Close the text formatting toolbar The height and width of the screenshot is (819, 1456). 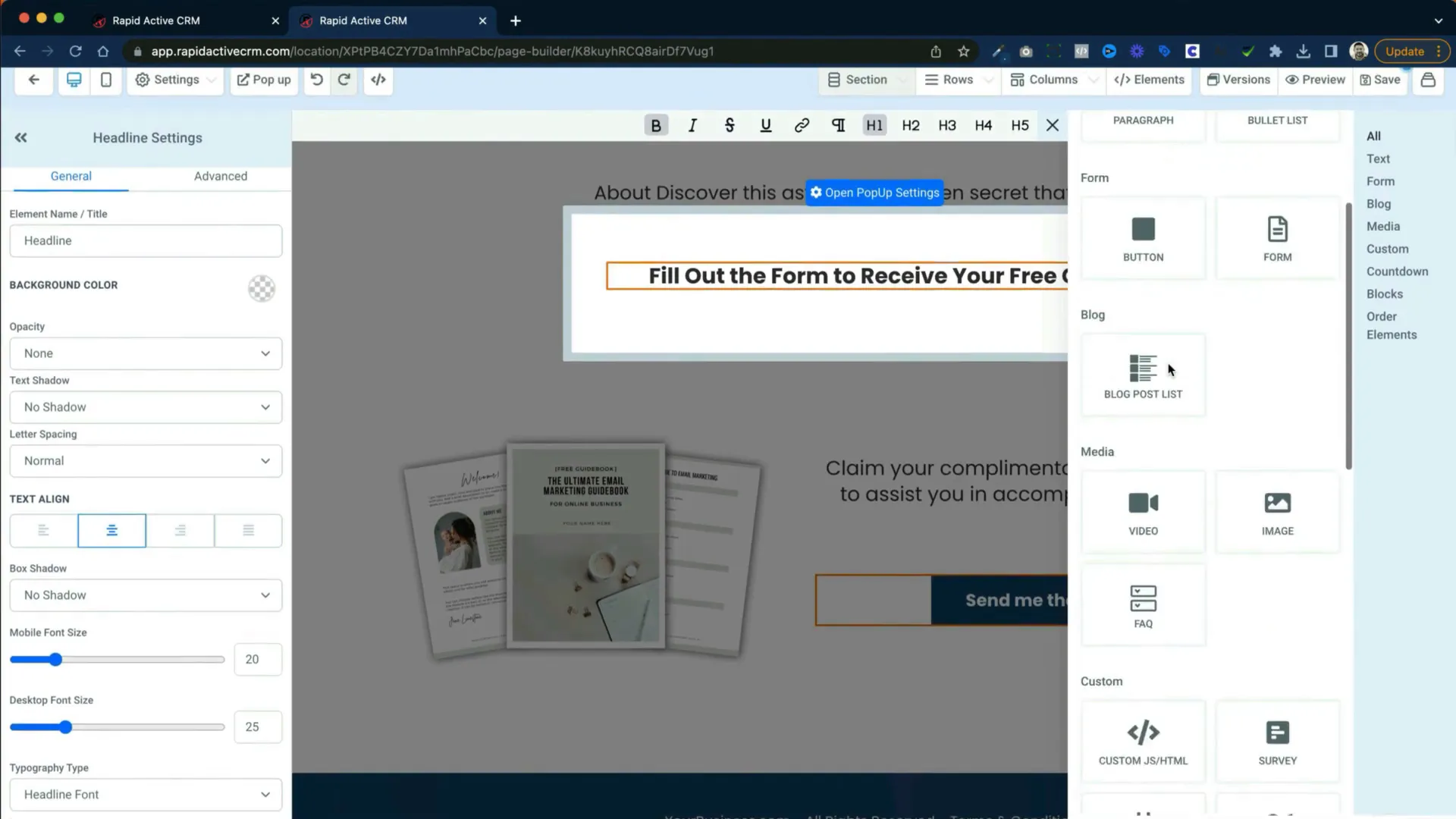coord(1053,125)
